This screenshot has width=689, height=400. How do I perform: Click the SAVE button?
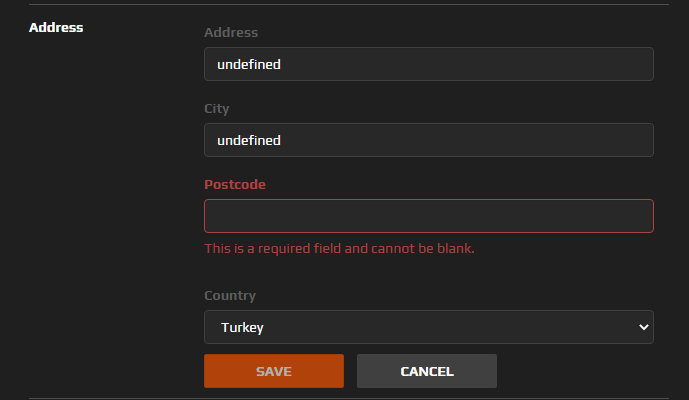[273, 371]
